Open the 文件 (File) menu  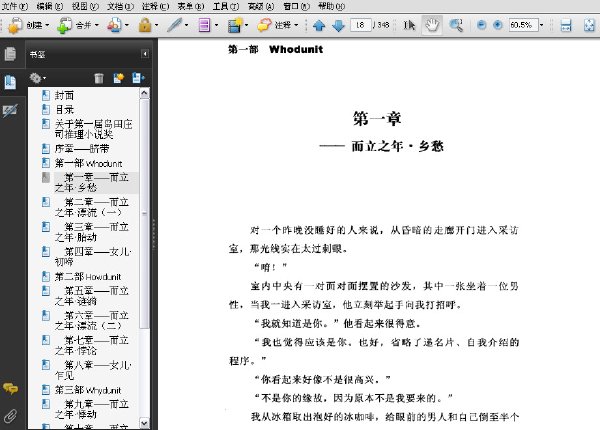pyautogui.click(x=15, y=6)
